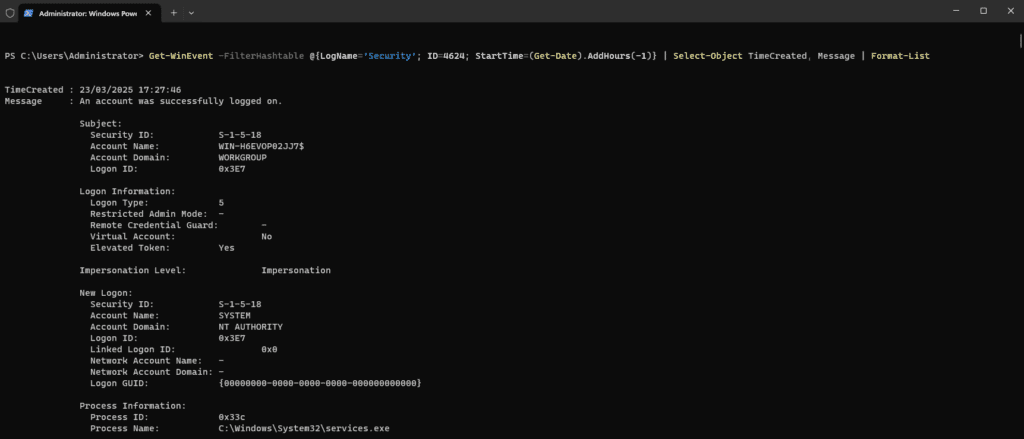Click the Impersonation level value
The width and height of the screenshot is (1024, 439).
tap(295, 270)
